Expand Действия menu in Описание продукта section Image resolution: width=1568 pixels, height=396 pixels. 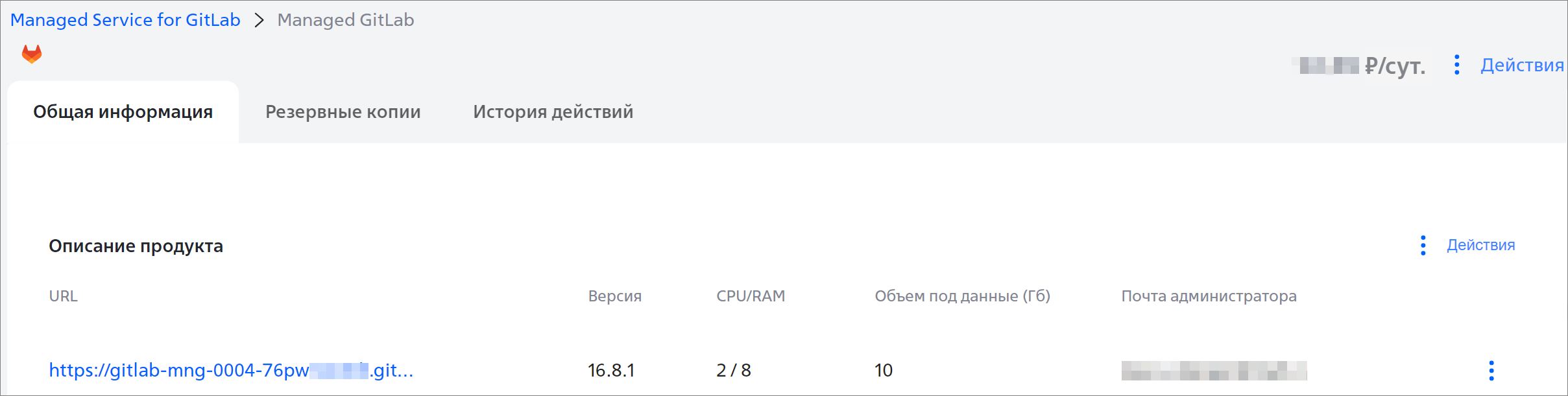(1480, 246)
